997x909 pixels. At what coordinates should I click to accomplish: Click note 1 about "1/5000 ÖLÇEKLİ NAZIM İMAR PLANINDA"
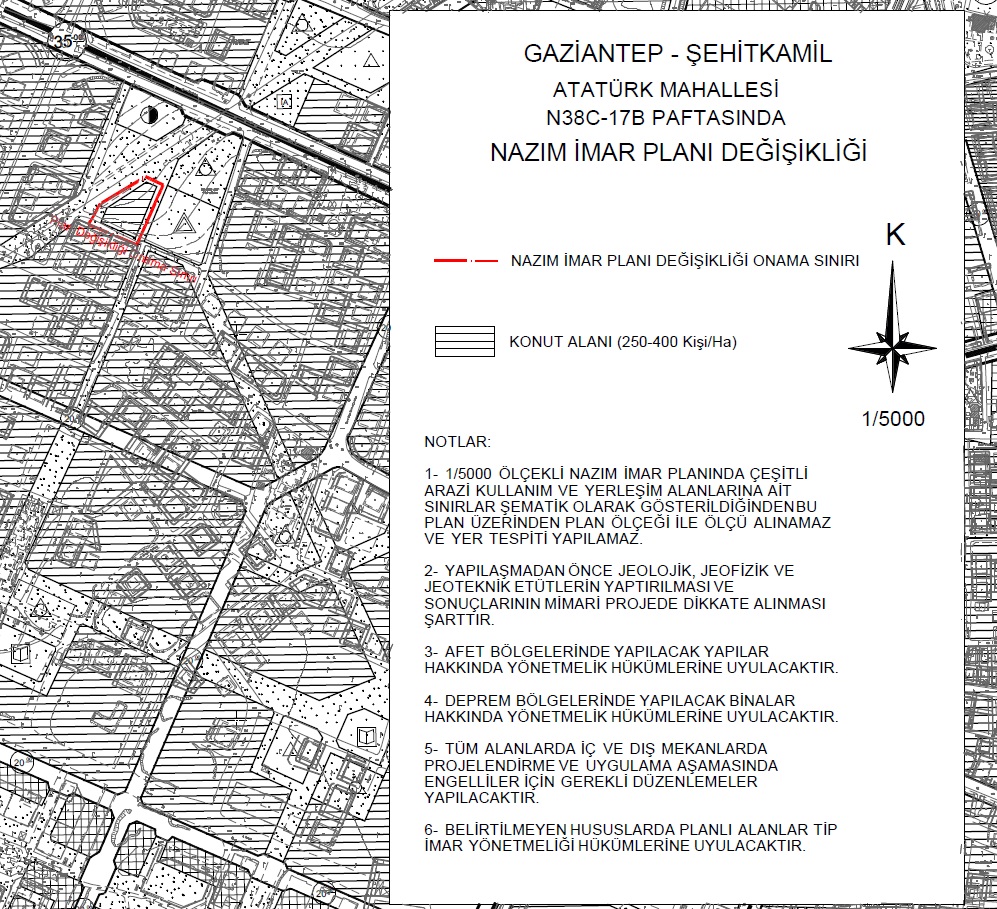point(628,507)
